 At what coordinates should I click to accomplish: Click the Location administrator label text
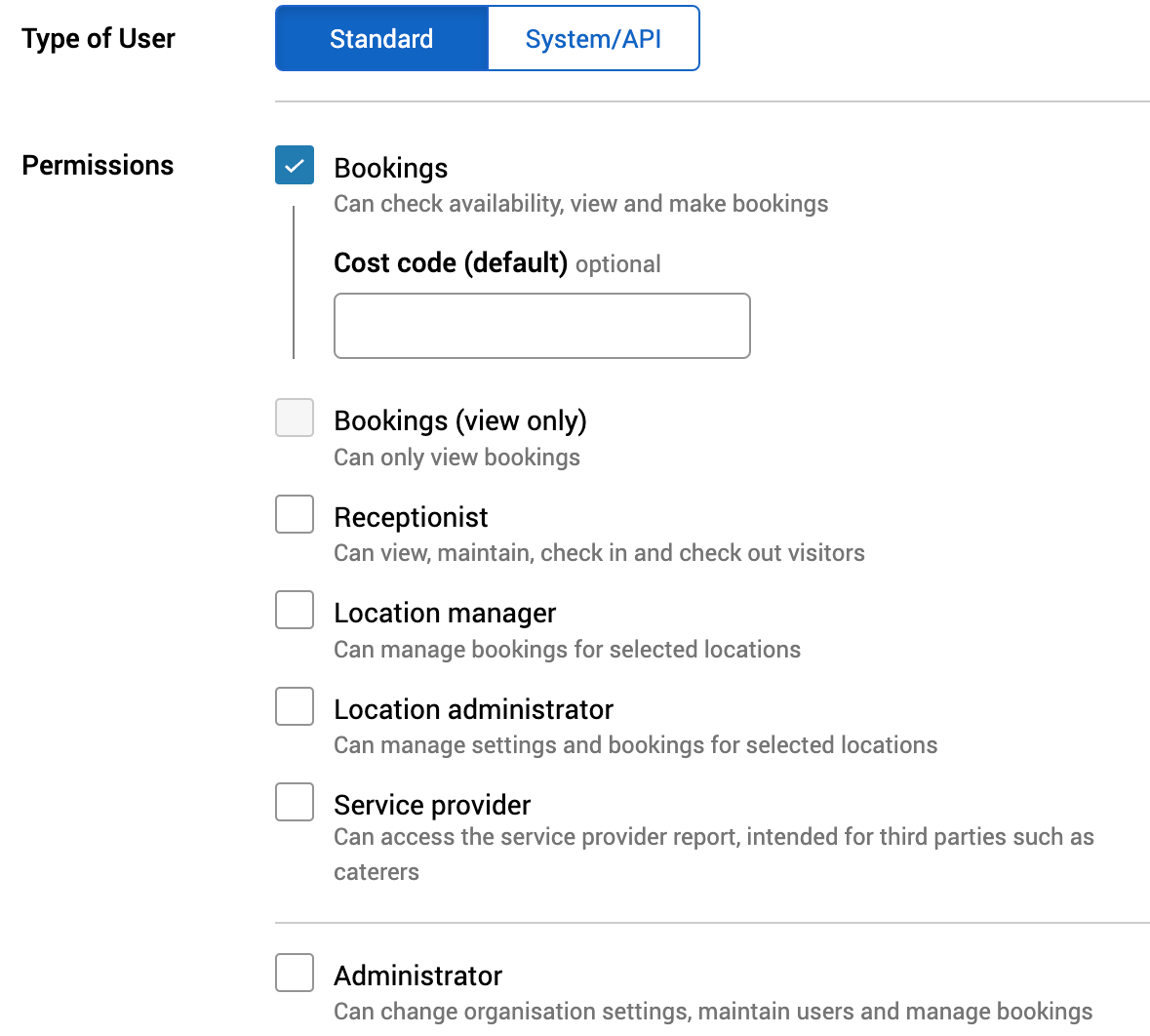(473, 708)
